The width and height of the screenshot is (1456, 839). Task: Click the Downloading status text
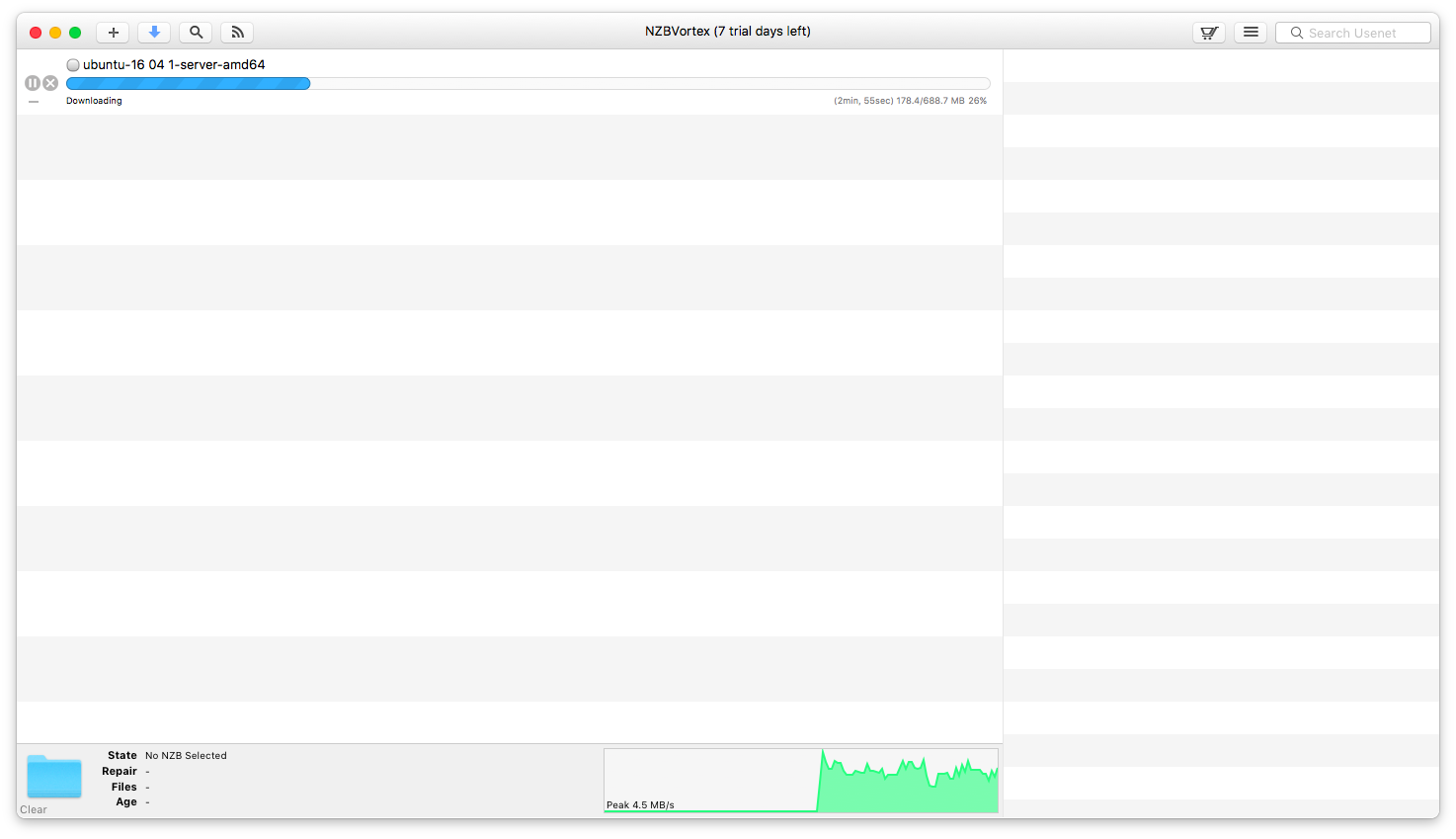94,101
